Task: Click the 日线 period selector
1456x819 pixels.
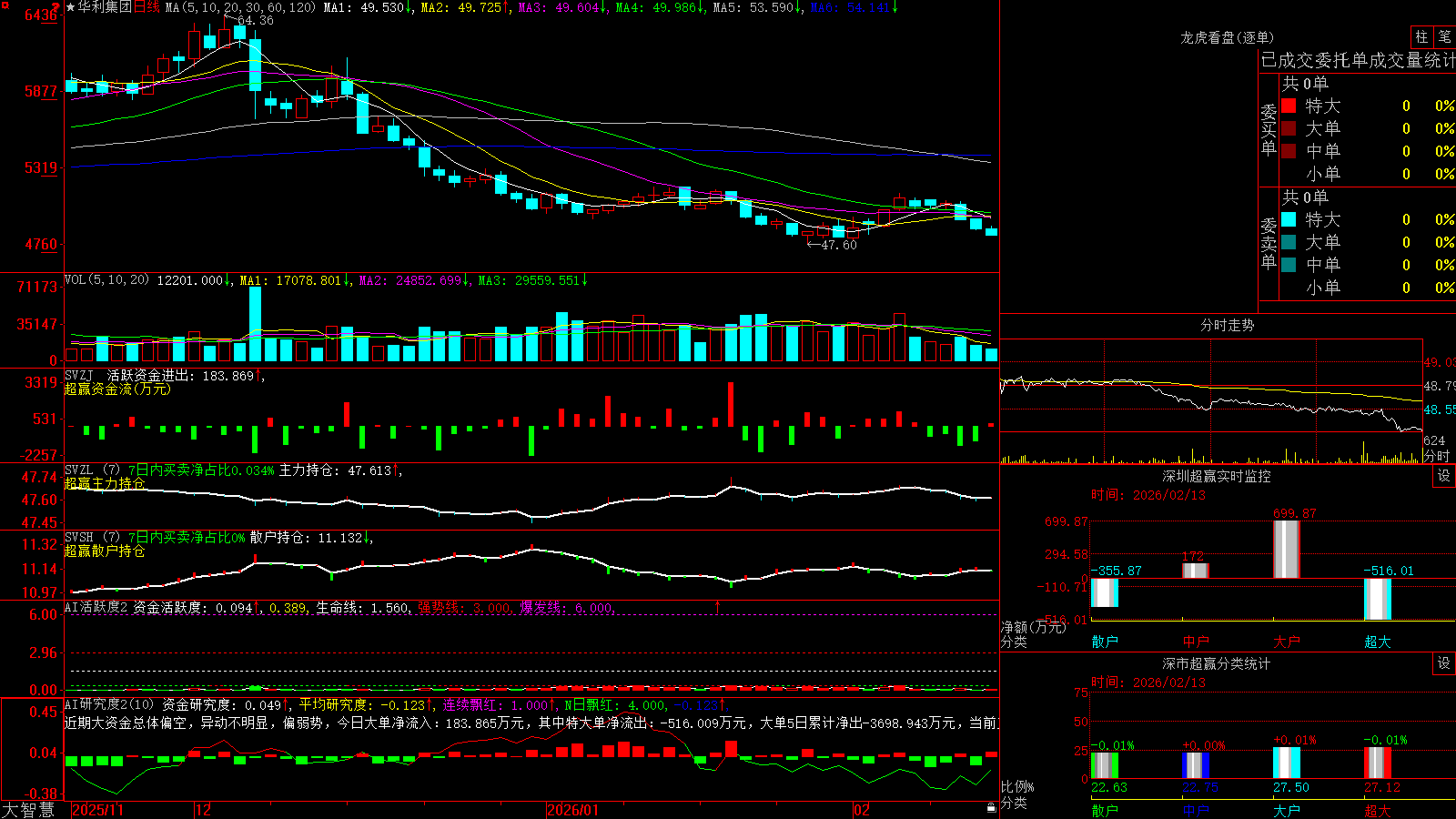Action: pyautogui.click(x=147, y=7)
